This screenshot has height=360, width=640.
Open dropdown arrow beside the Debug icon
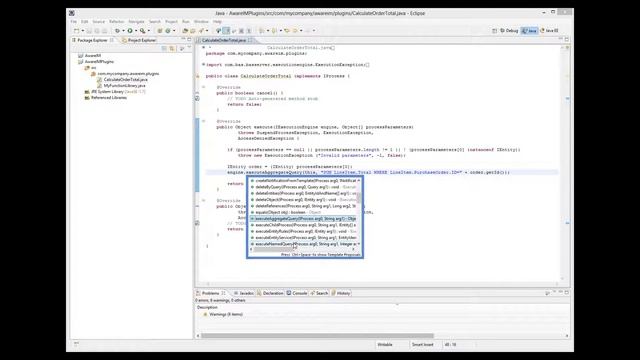(x=123, y=31)
